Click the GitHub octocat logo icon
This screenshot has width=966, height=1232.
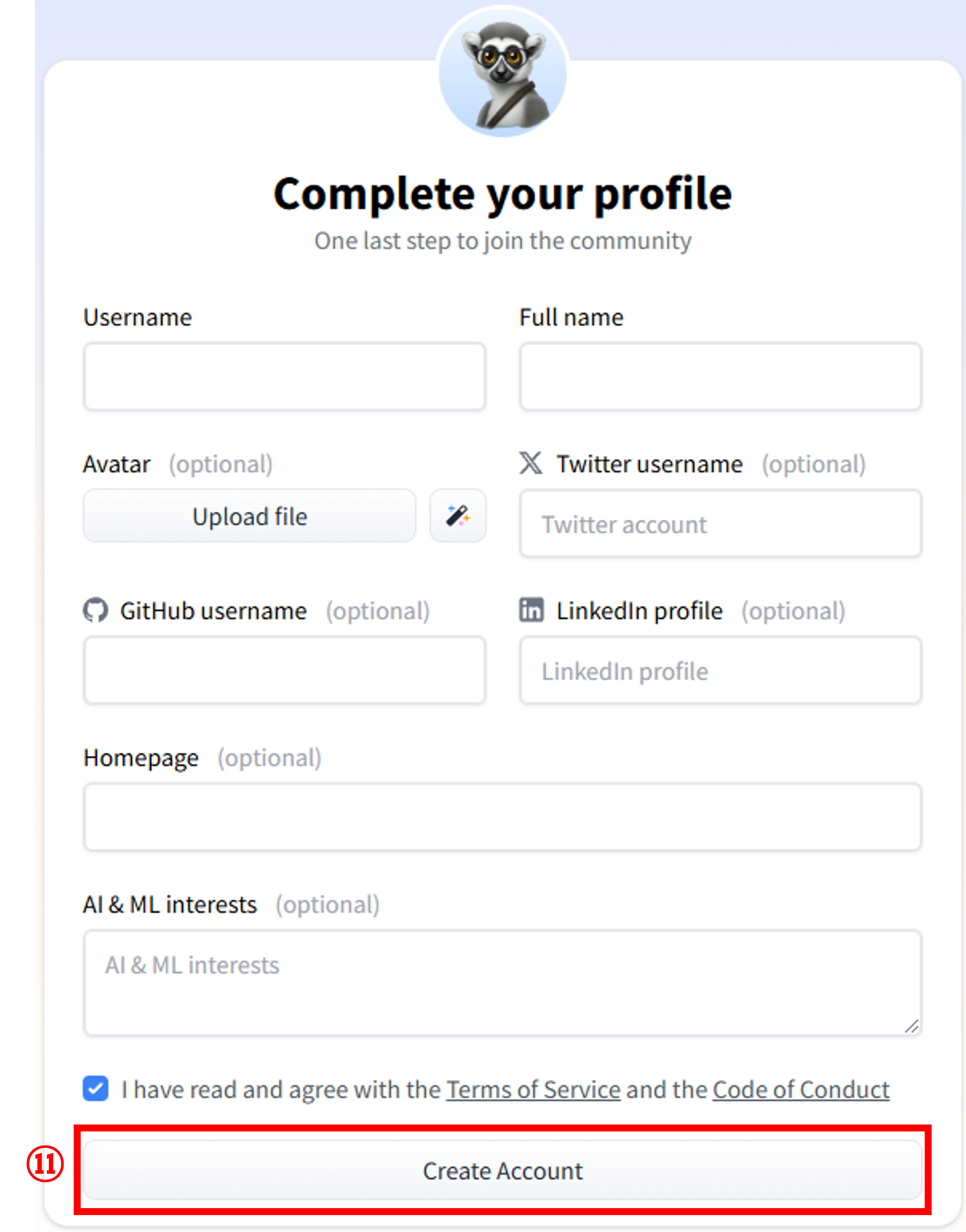click(x=95, y=611)
